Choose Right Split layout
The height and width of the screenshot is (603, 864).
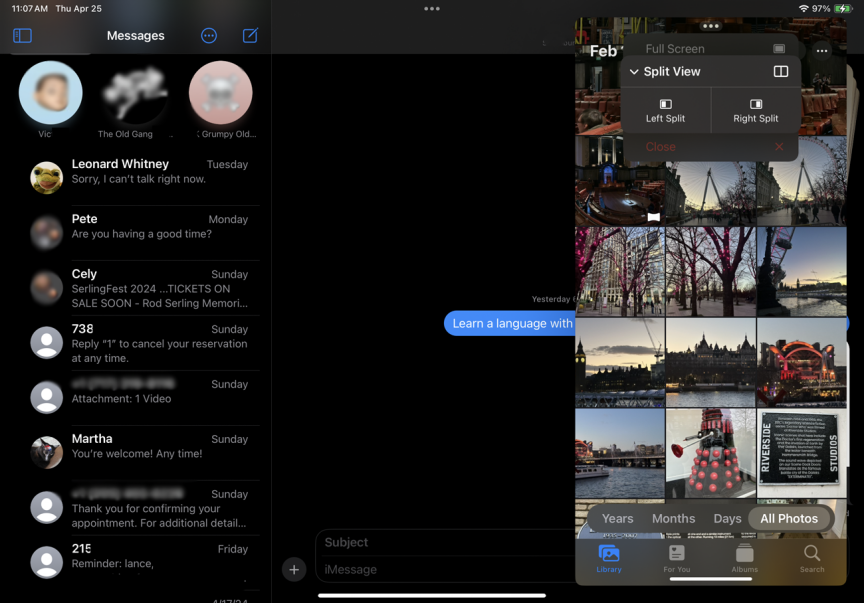point(755,110)
